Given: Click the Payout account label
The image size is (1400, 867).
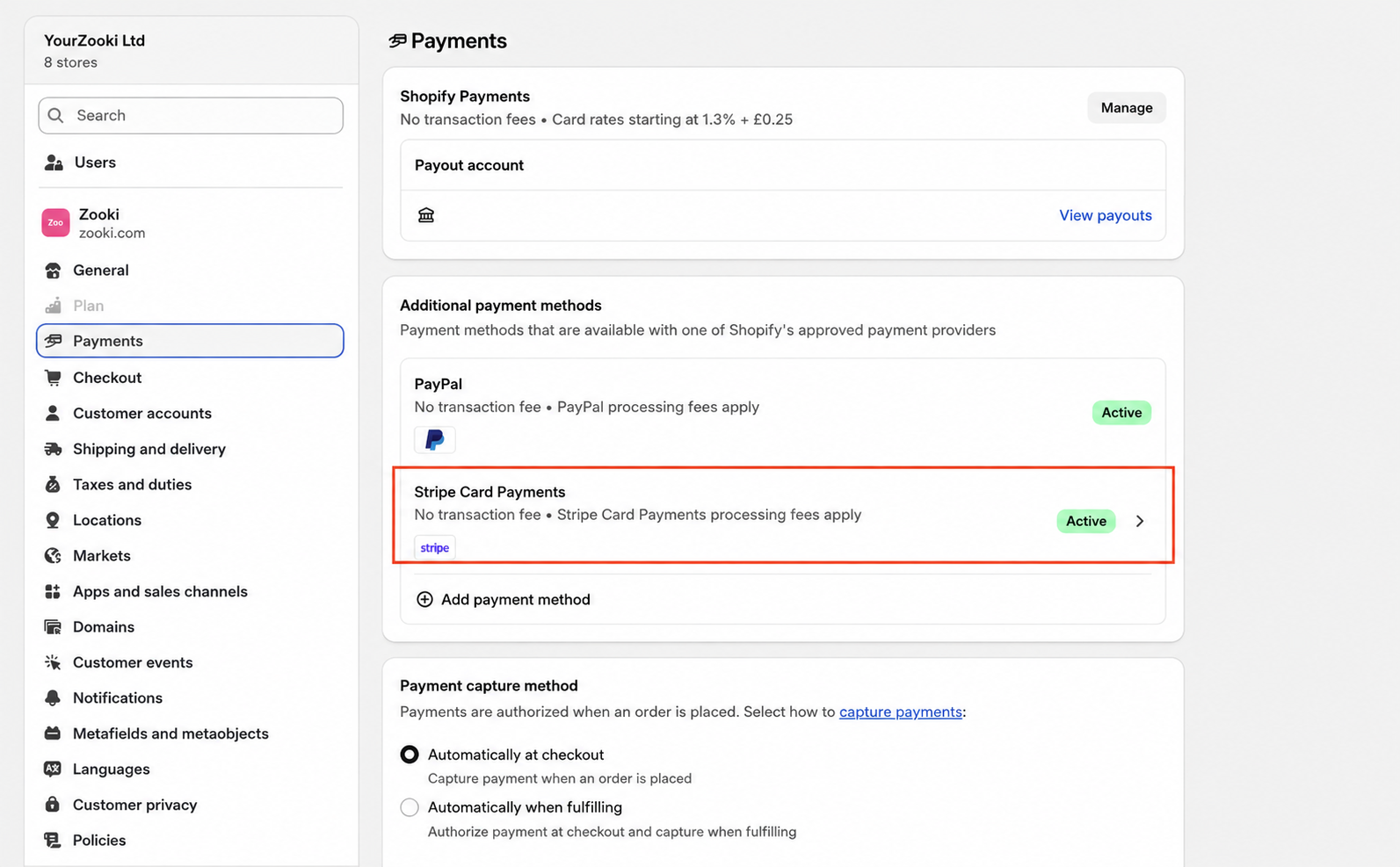Looking at the screenshot, I should coord(469,165).
